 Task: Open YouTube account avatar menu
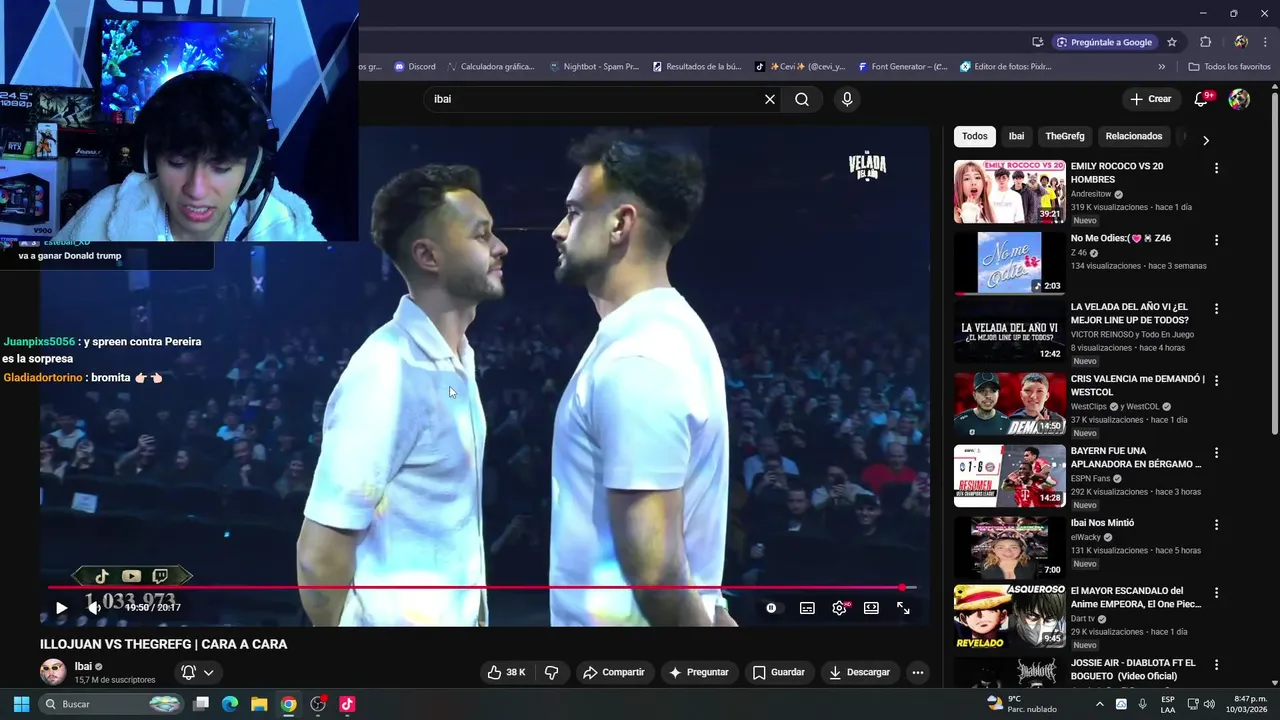click(1239, 99)
